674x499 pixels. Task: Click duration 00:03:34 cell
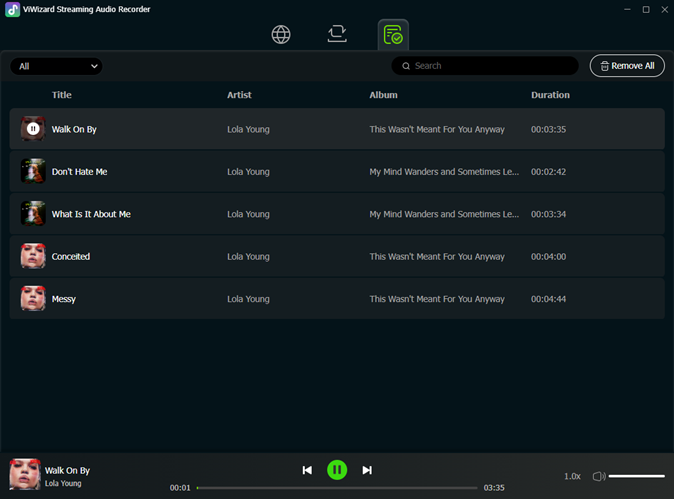click(548, 214)
